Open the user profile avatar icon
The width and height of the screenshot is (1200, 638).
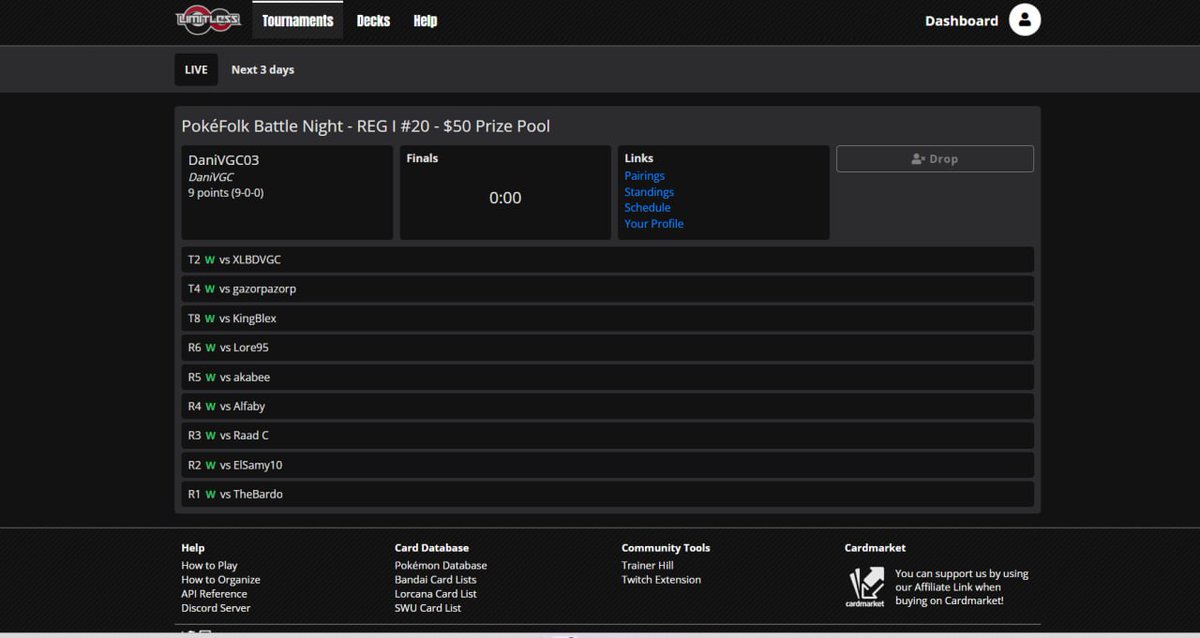click(1025, 20)
